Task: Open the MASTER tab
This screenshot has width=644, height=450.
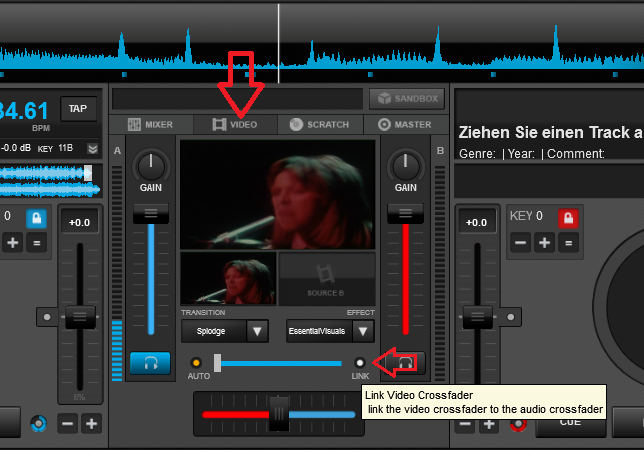Action: tap(405, 124)
